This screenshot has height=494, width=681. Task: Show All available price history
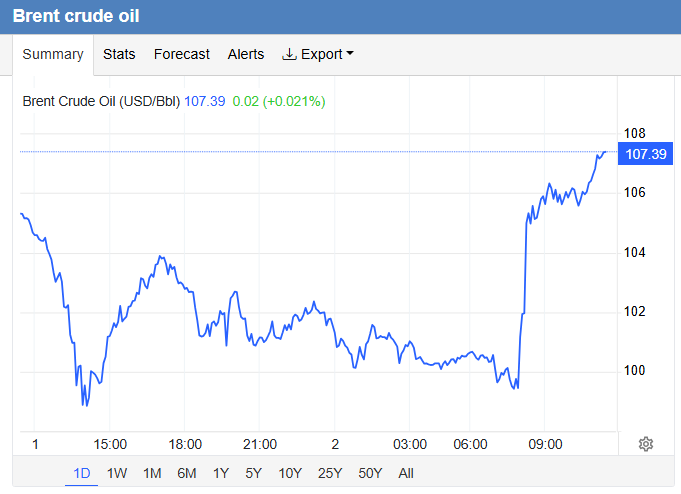pos(405,473)
